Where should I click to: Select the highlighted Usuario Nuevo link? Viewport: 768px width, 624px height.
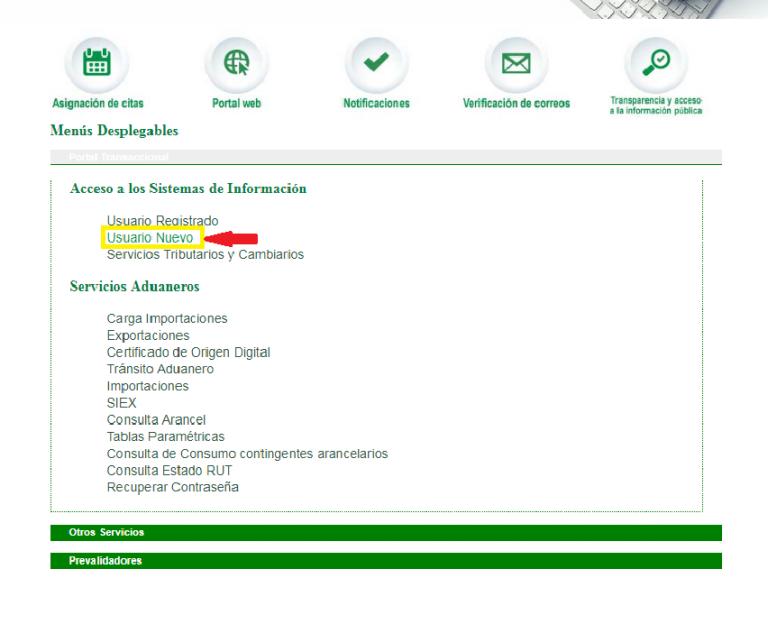tap(150, 237)
